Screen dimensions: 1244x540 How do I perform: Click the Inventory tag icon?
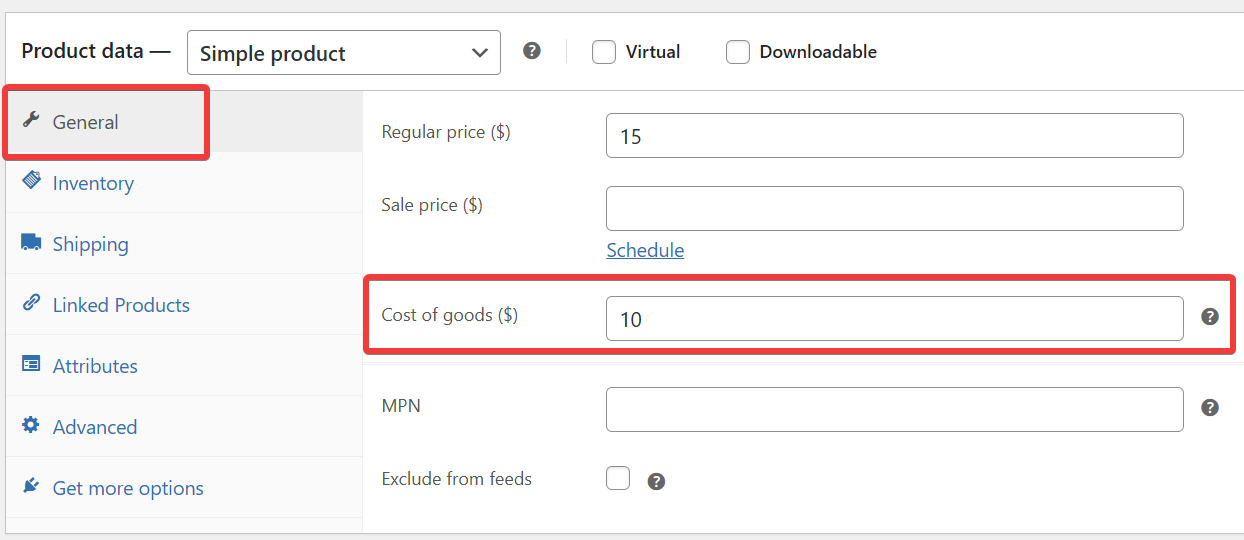[x=31, y=181]
